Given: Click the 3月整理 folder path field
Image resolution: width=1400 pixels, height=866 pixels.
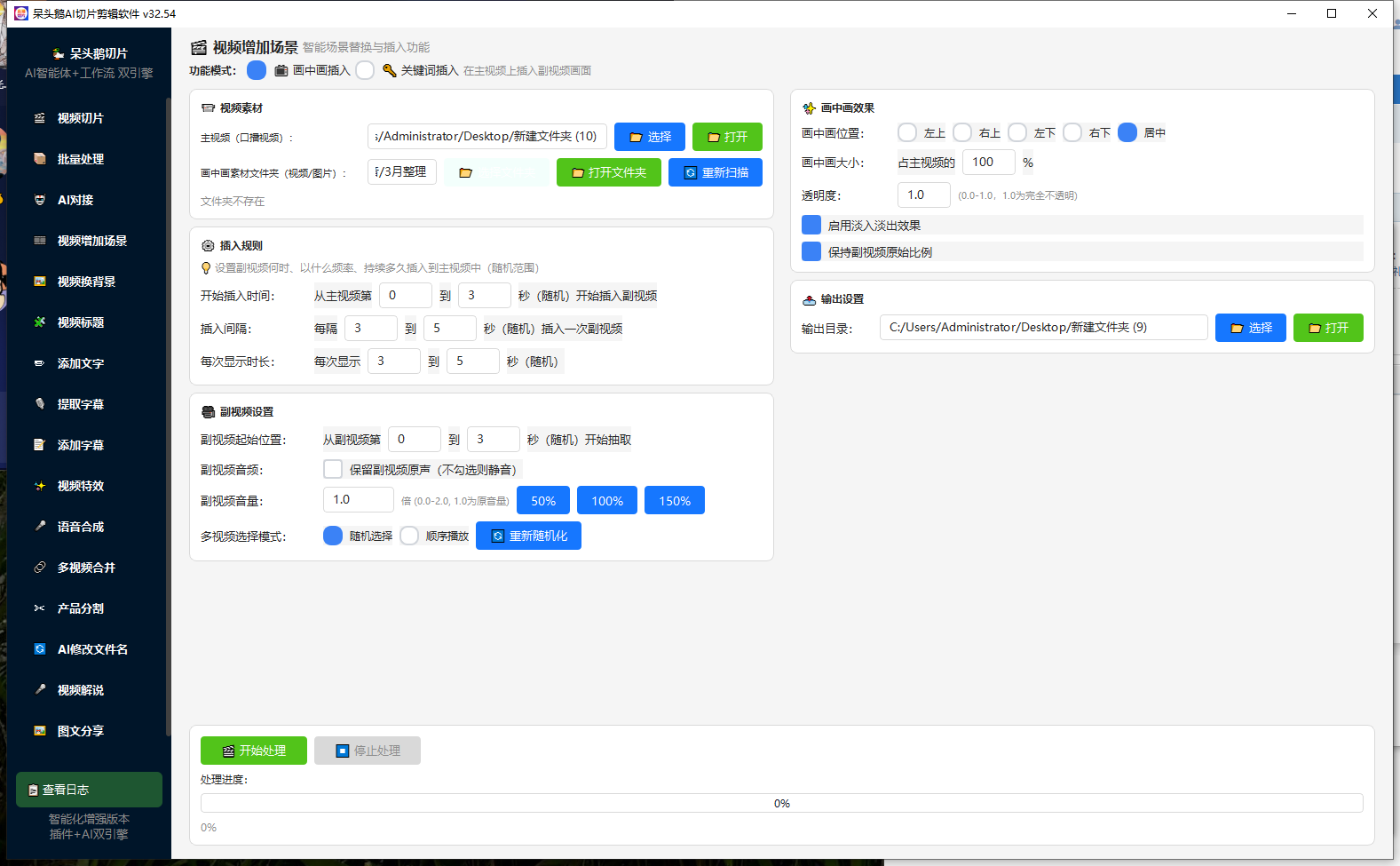Looking at the screenshot, I should [x=402, y=171].
